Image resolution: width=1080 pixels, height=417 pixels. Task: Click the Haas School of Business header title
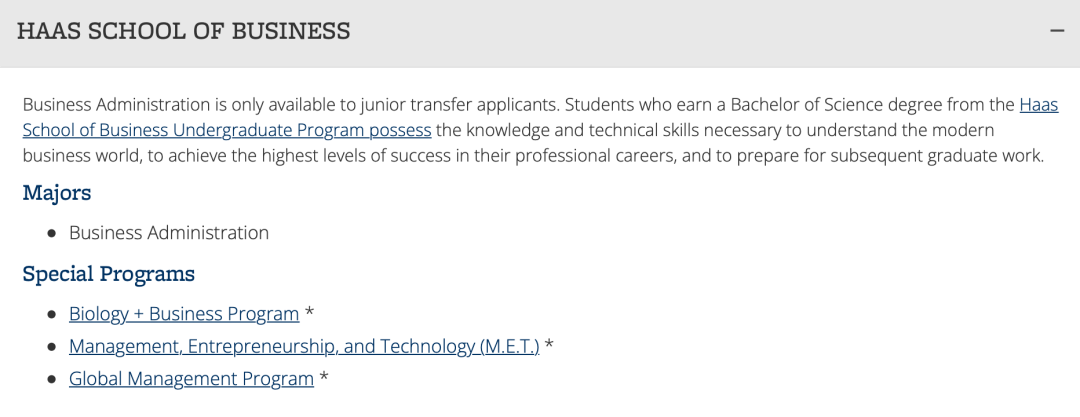click(x=184, y=31)
